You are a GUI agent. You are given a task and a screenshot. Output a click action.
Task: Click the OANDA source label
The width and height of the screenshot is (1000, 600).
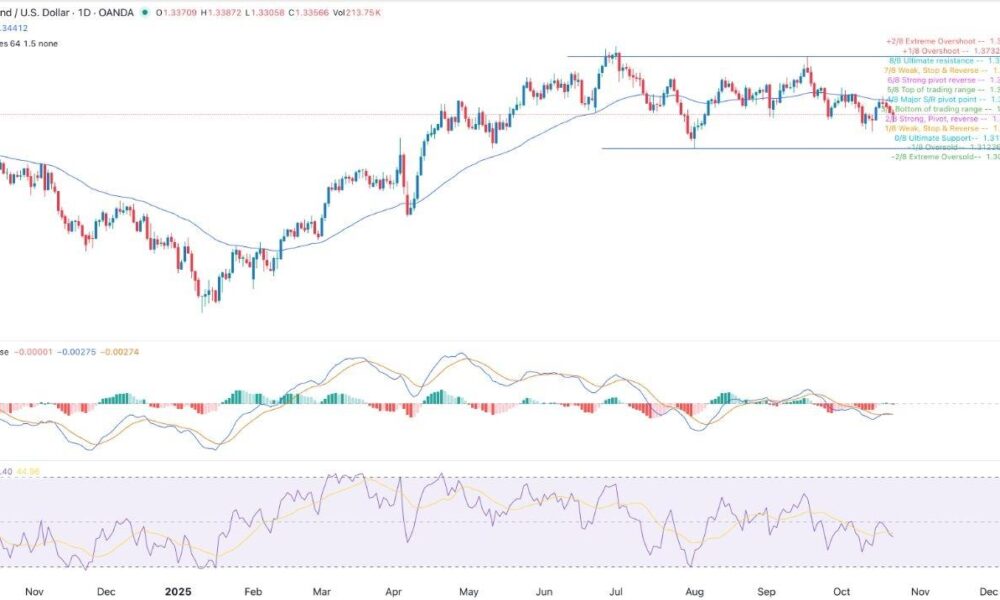click(125, 14)
